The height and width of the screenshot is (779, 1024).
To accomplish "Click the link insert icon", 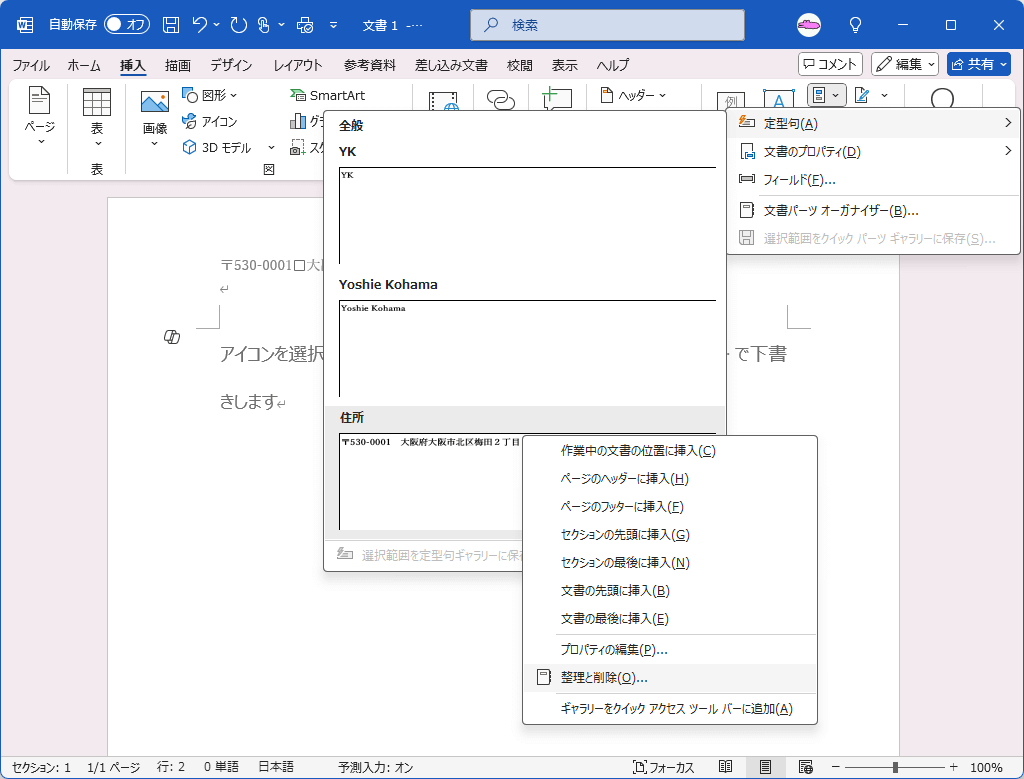I will 501,100.
